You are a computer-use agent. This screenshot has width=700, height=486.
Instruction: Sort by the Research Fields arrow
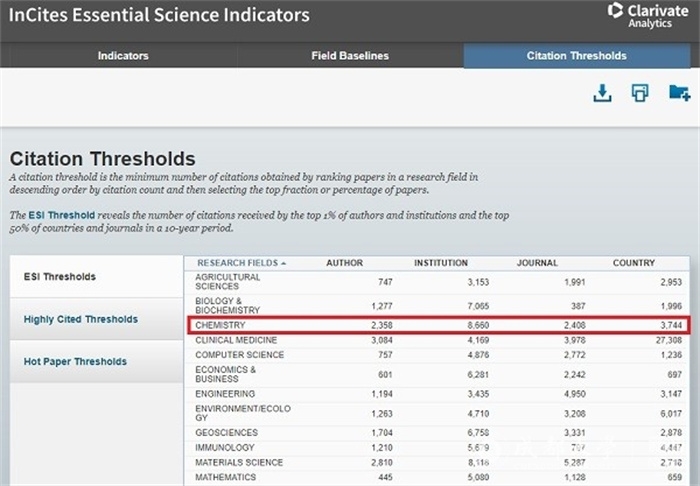[x=283, y=263]
